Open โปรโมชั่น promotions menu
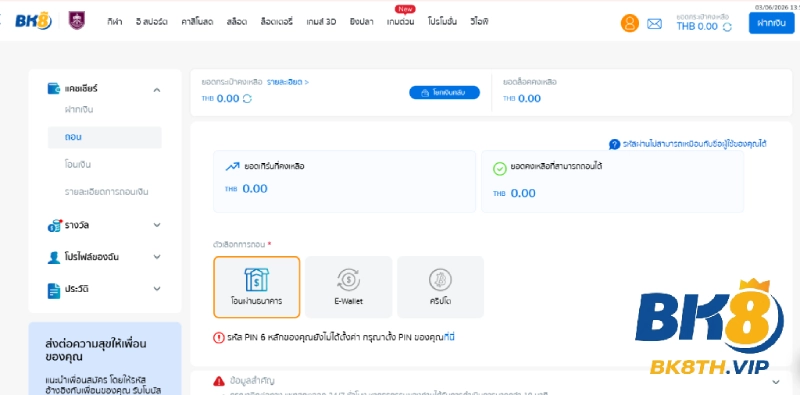 tap(442, 22)
